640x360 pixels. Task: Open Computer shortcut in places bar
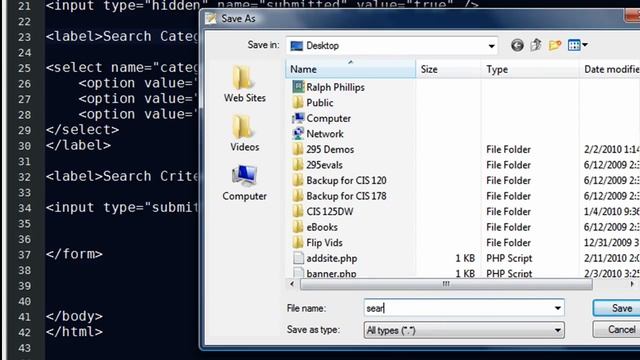pos(244,182)
